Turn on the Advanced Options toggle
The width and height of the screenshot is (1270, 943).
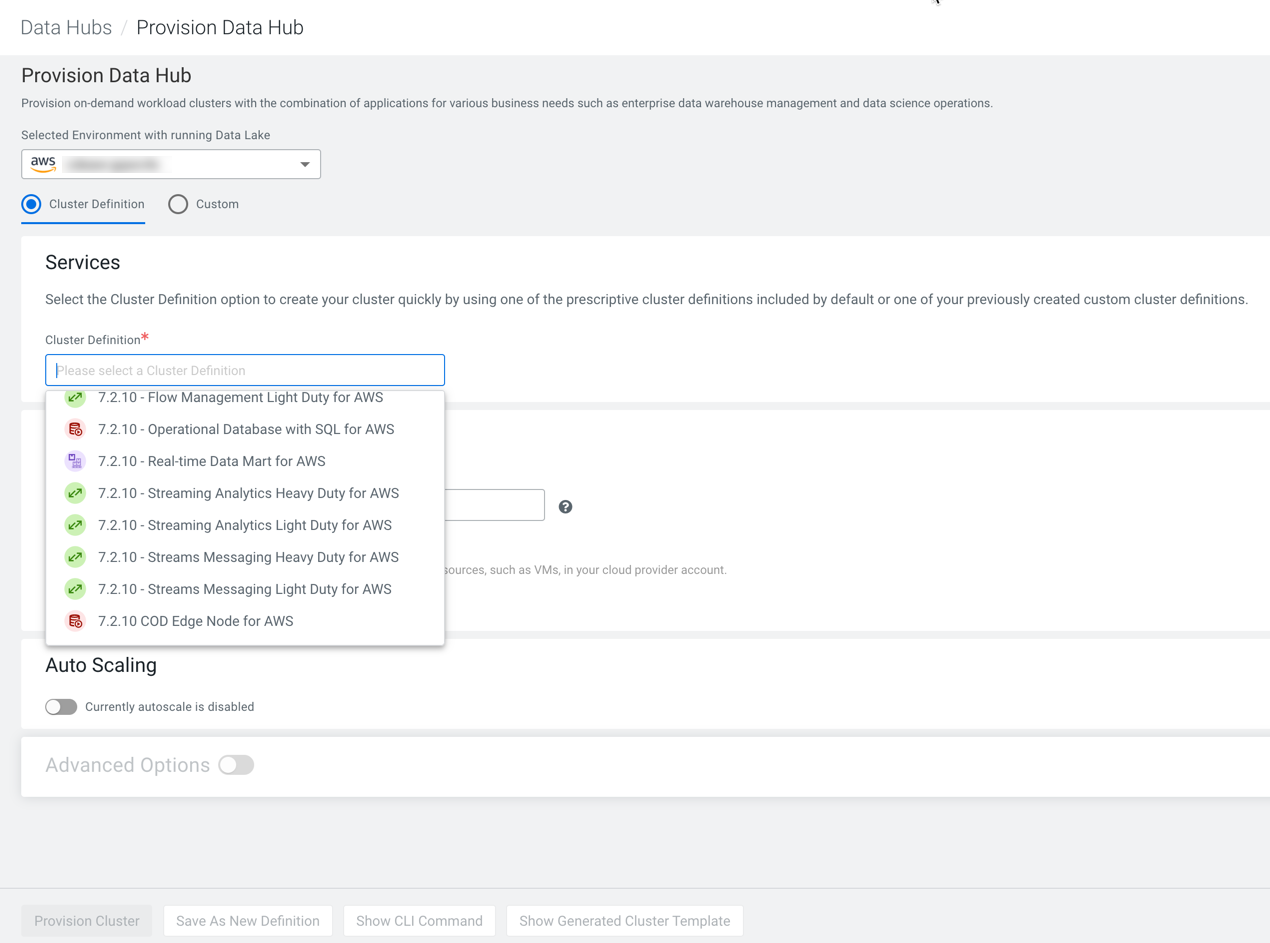pos(236,765)
